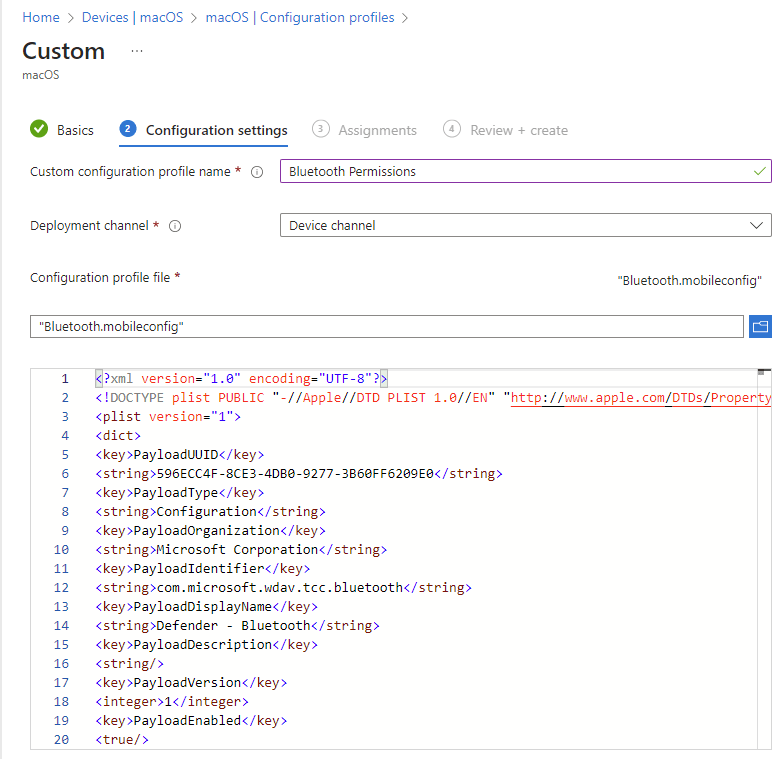Expand the Device channel dropdown
779x759 pixels.
tap(526, 225)
